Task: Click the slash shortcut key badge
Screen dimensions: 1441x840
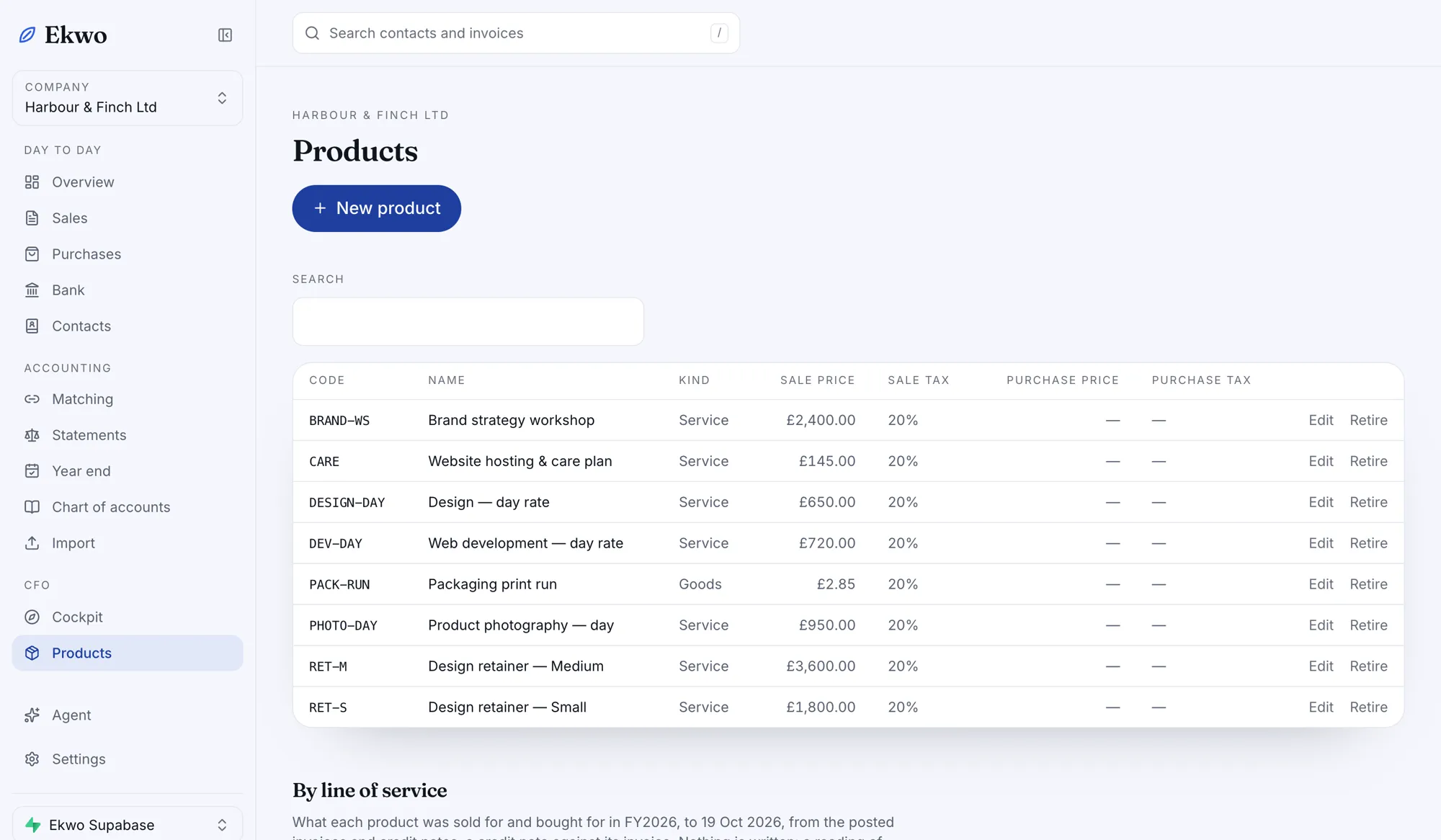Action: (x=719, y=33)
